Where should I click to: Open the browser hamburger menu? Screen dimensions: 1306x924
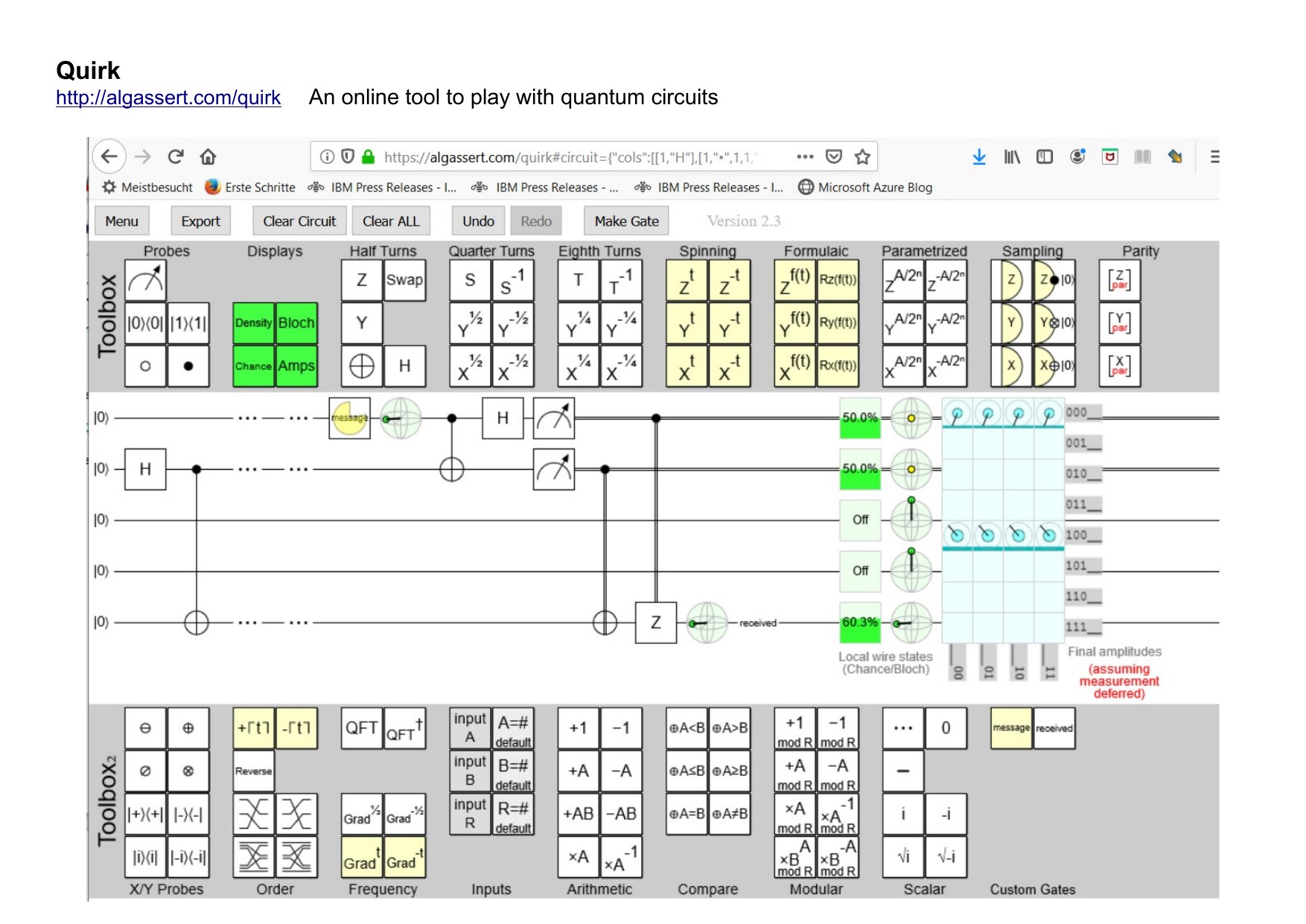point(1214,156)
